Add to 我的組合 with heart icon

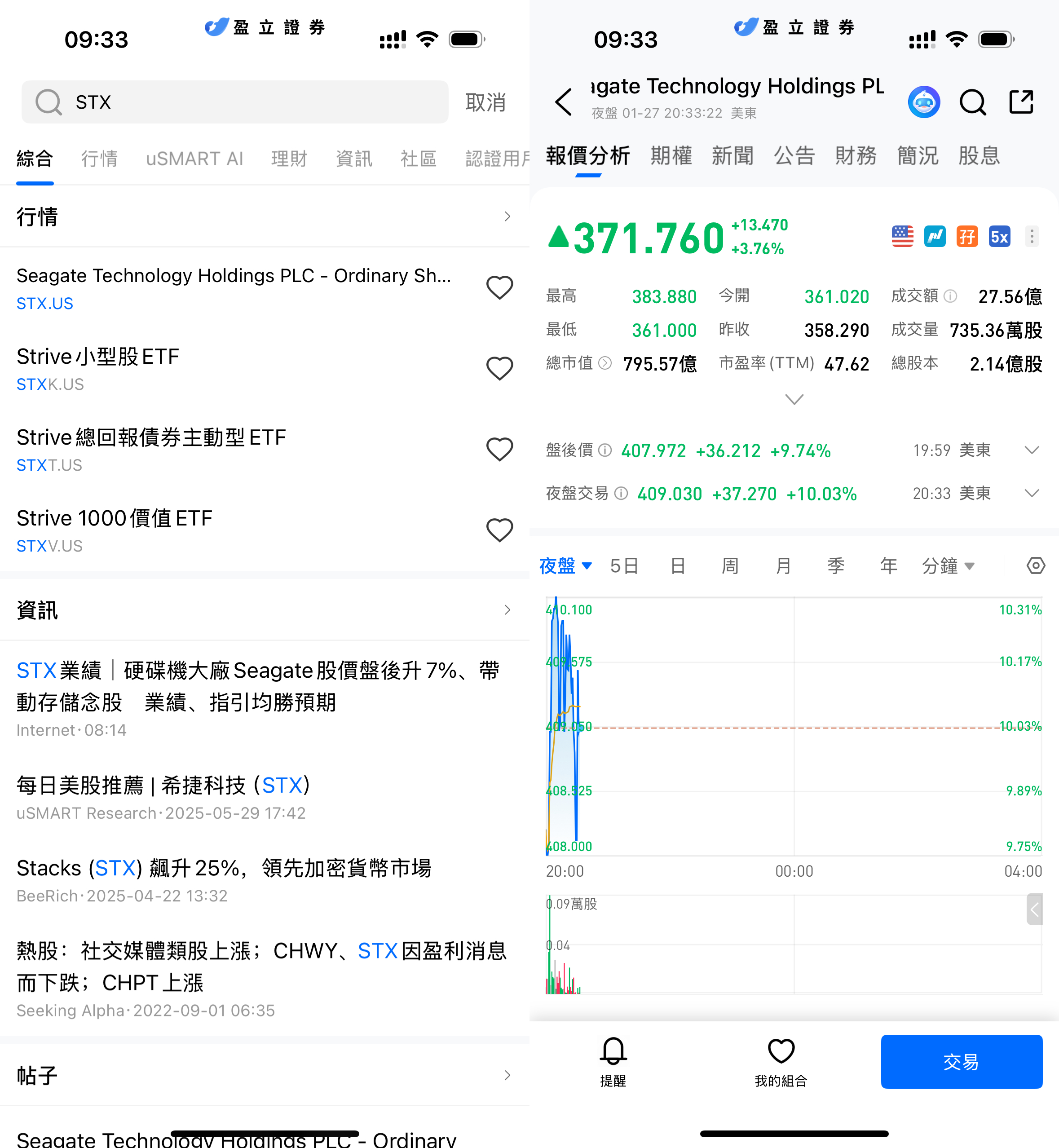[x=781, y=1051]
